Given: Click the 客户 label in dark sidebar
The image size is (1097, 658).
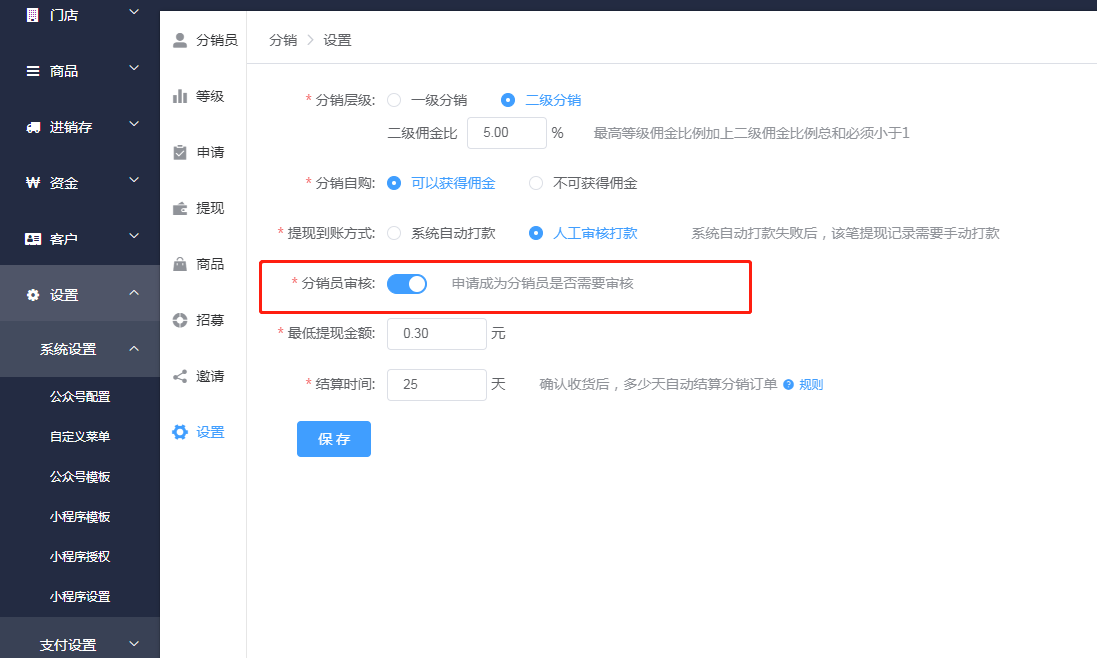Looking at the screenshot, I should tap(64, 239).
